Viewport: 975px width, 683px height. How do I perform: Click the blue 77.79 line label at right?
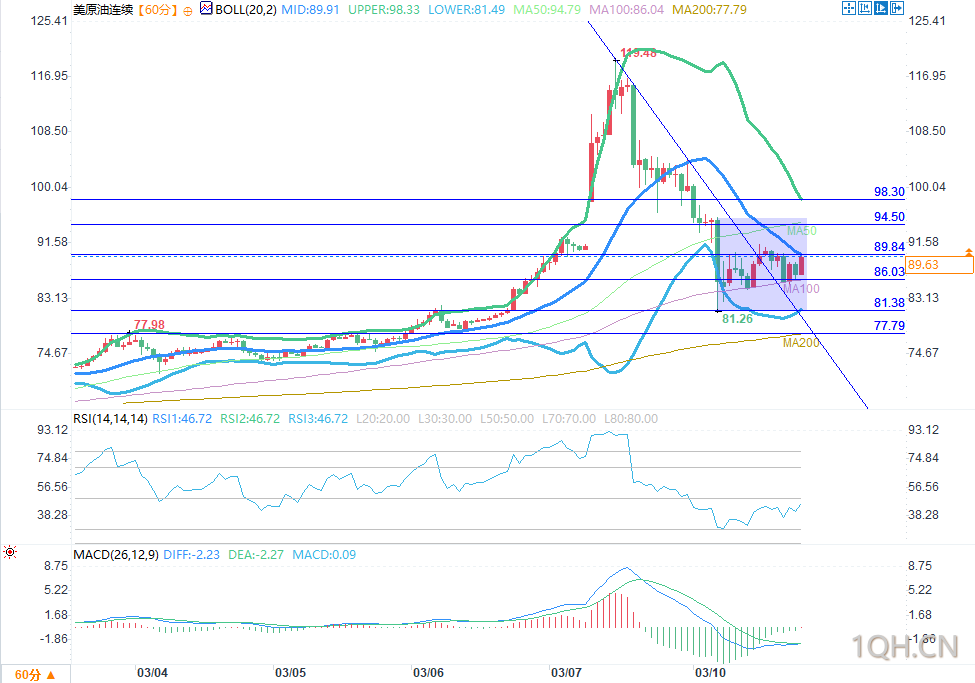[889, 325]
